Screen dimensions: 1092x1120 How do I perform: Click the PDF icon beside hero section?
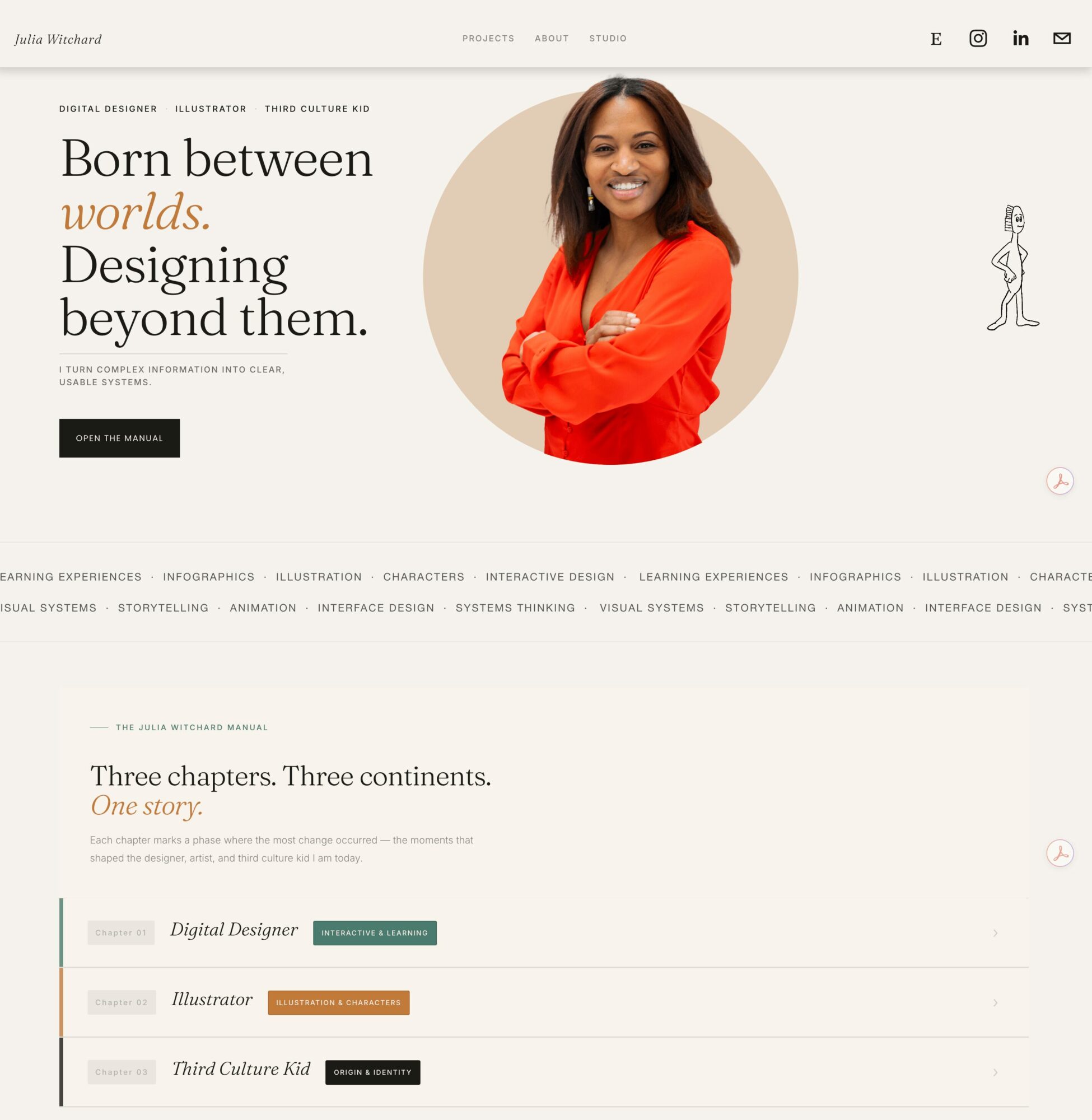pyautogui.click(x=1060, y=481)
